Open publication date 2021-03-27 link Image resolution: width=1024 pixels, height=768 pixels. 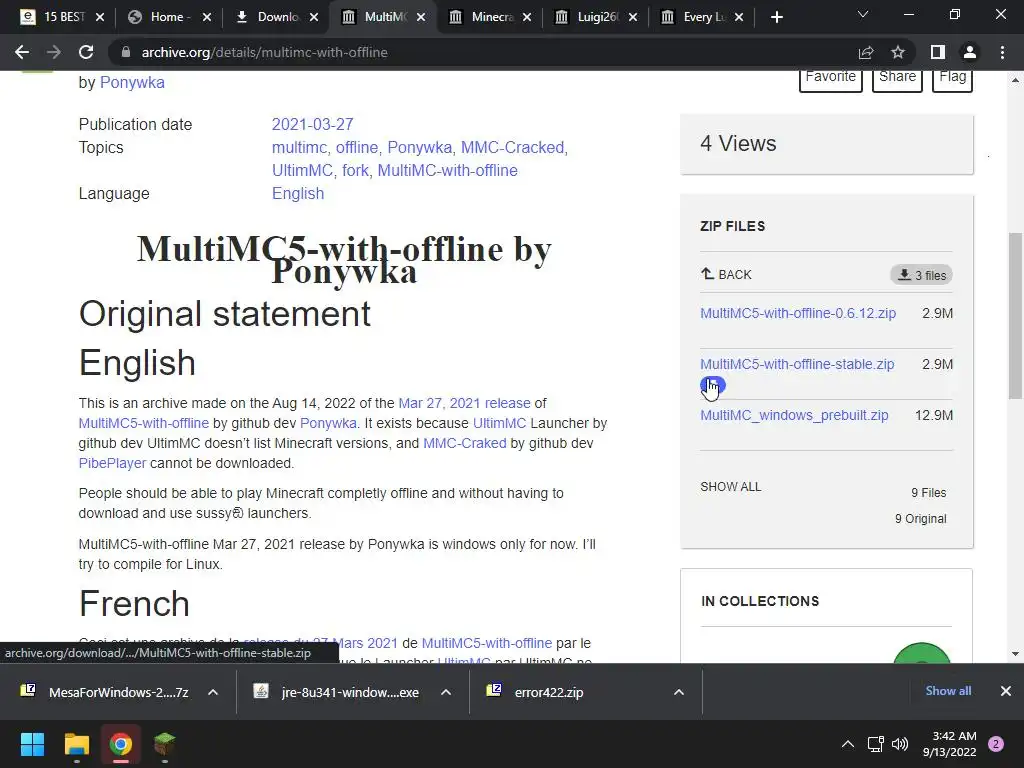point(312,124)
